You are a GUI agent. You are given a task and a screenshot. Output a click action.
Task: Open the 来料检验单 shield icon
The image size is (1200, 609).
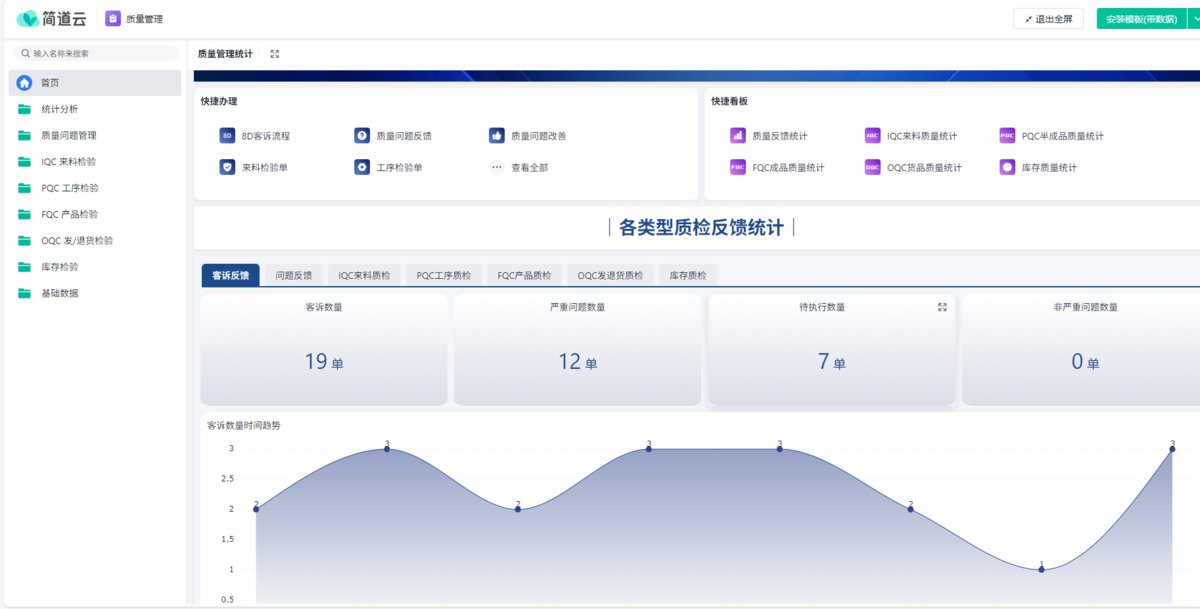click(x=227, y=168)
